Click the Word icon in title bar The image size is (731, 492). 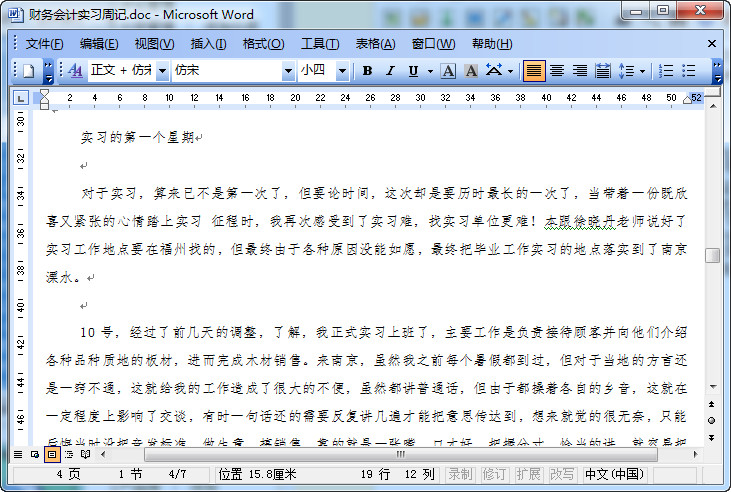coord(15,14)
